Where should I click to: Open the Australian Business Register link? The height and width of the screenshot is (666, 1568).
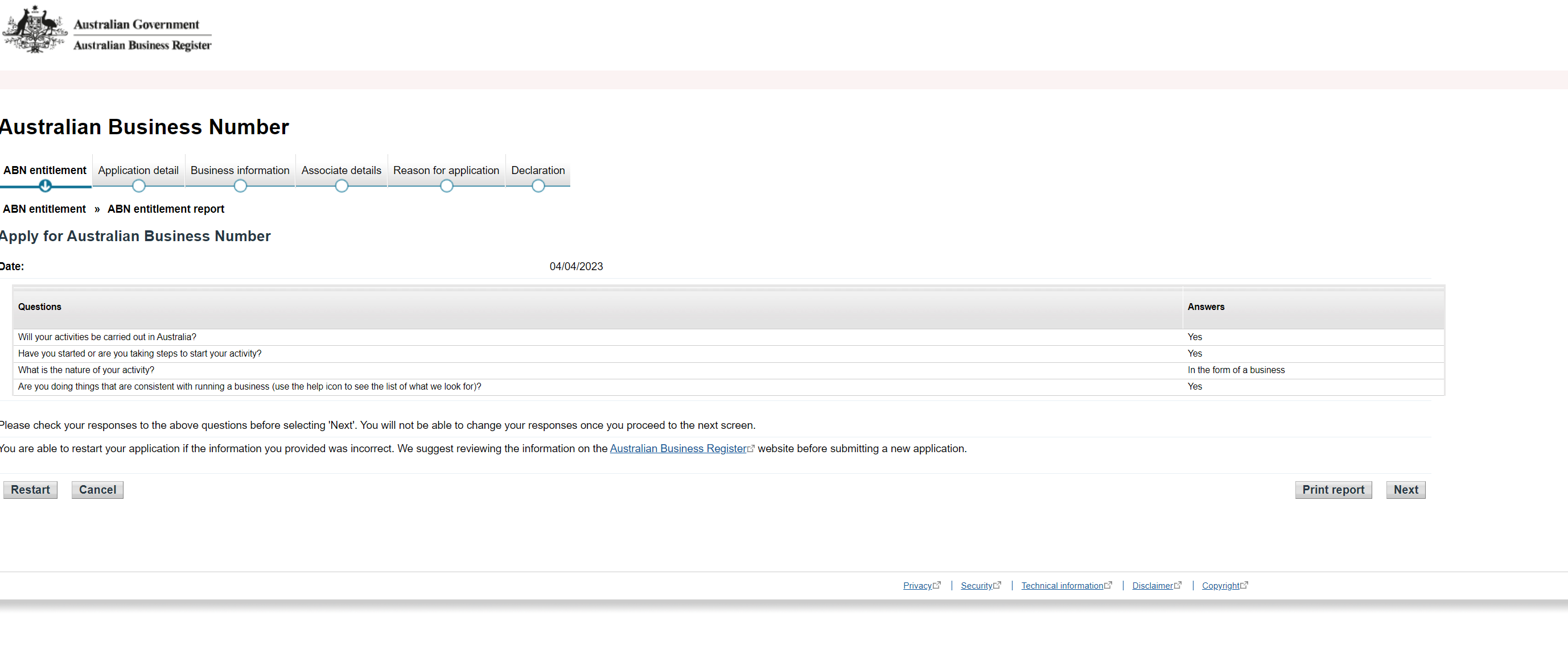click(677, 448)
